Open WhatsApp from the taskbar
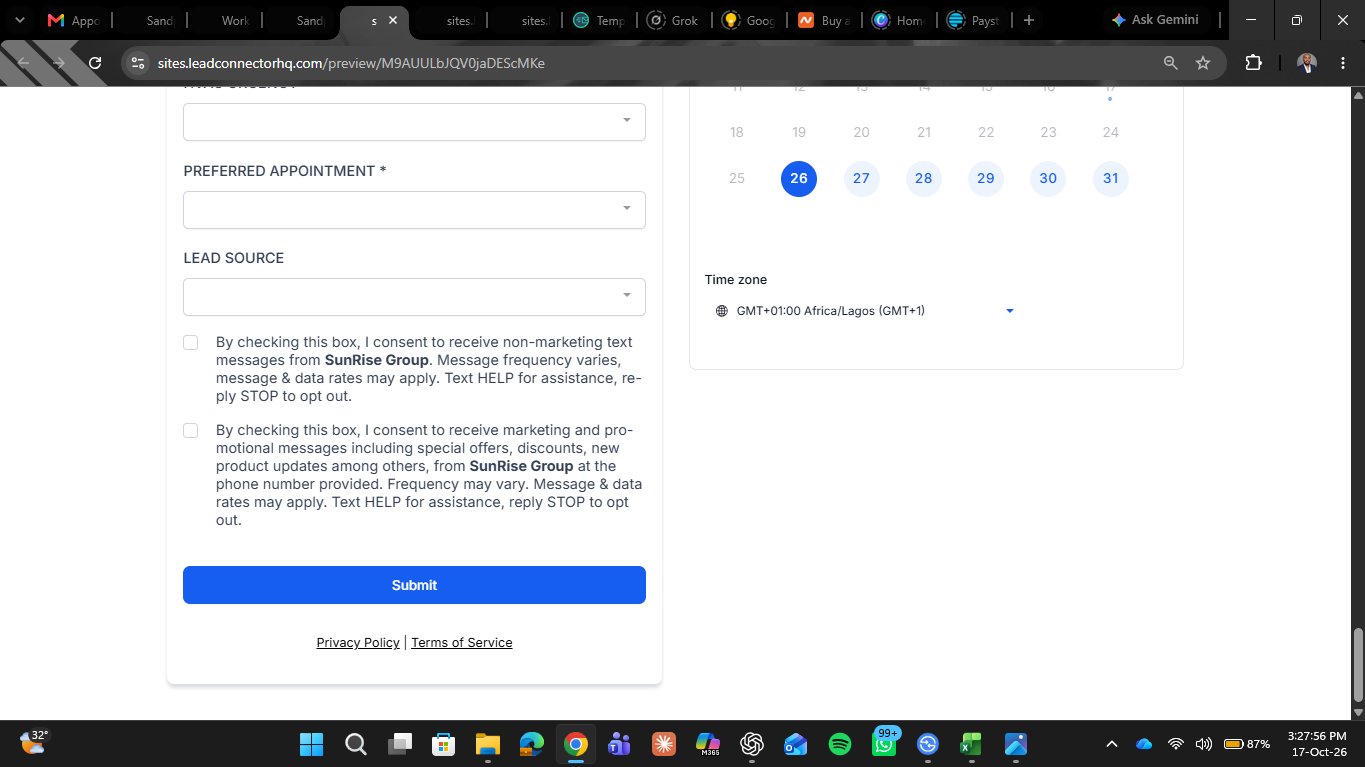Screen dimensions: 1365x767 click(x=884, y=744)
